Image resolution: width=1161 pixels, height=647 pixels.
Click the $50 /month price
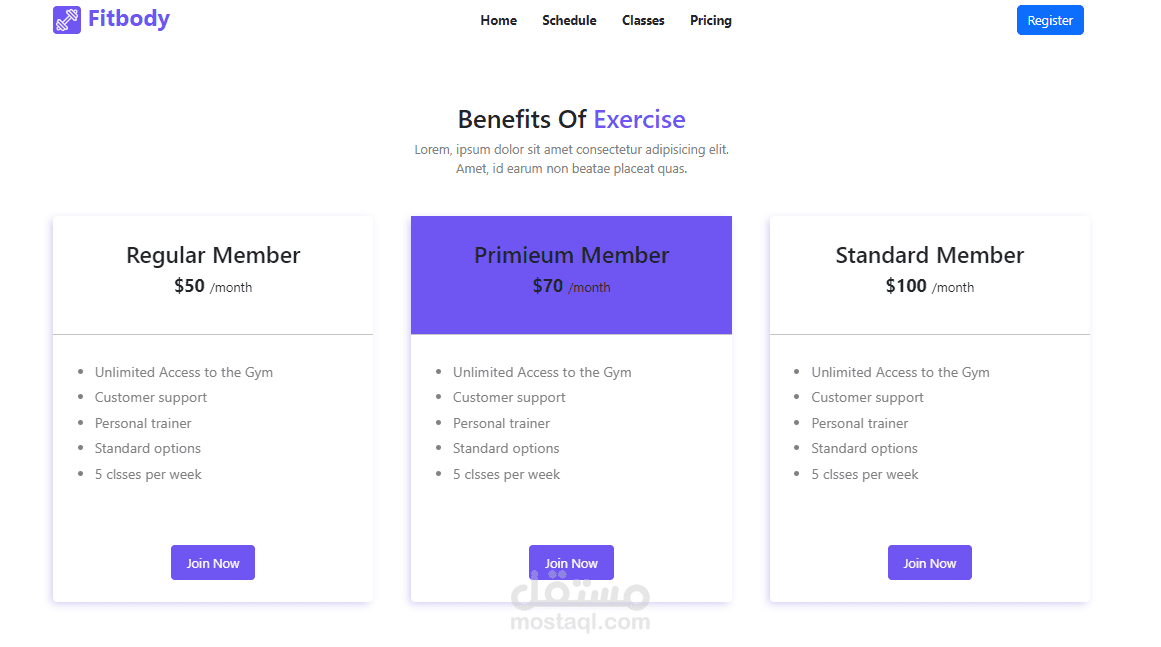pos(213,286)
